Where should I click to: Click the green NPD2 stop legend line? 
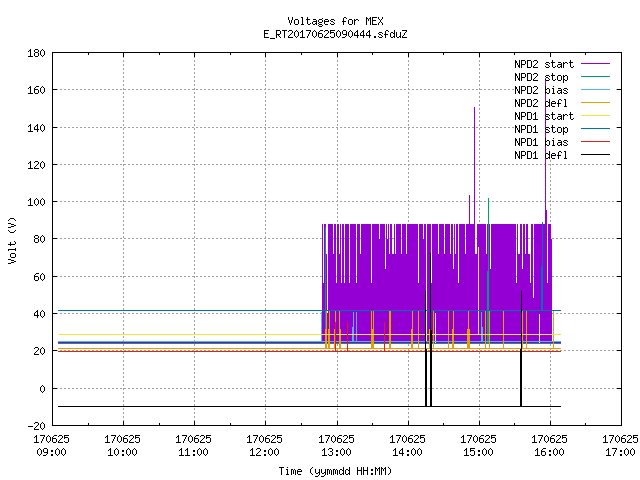(596, 76)
